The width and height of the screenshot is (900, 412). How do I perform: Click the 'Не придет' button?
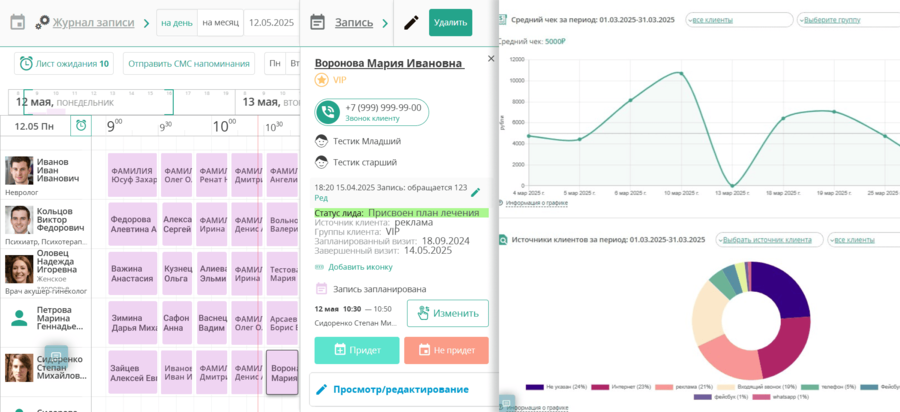point(446,350)
